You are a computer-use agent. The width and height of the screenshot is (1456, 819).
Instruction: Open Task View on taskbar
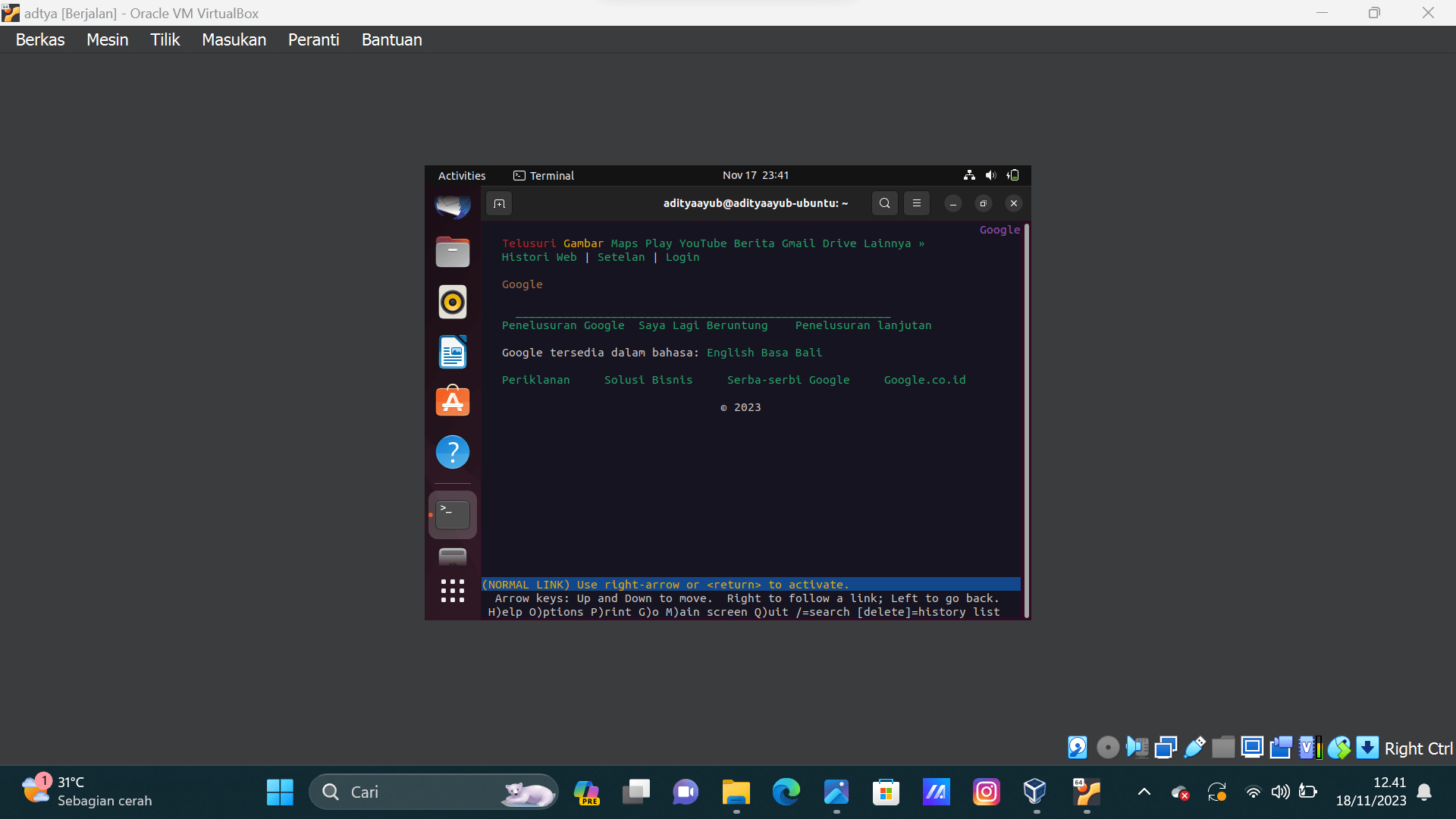click(x=636, y=792)
